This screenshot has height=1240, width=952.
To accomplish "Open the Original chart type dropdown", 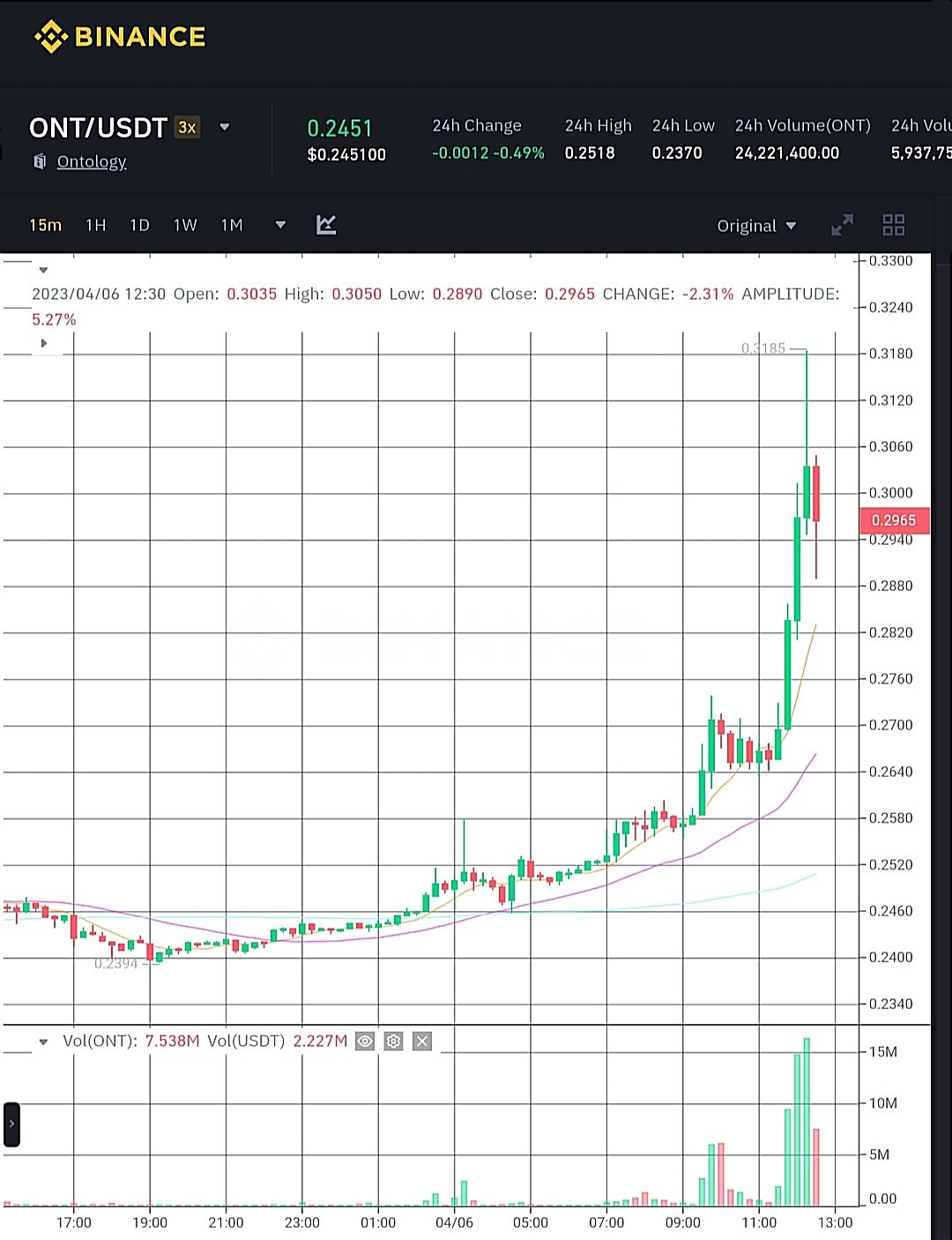I will pyautogui.click(x=756, y=226).
